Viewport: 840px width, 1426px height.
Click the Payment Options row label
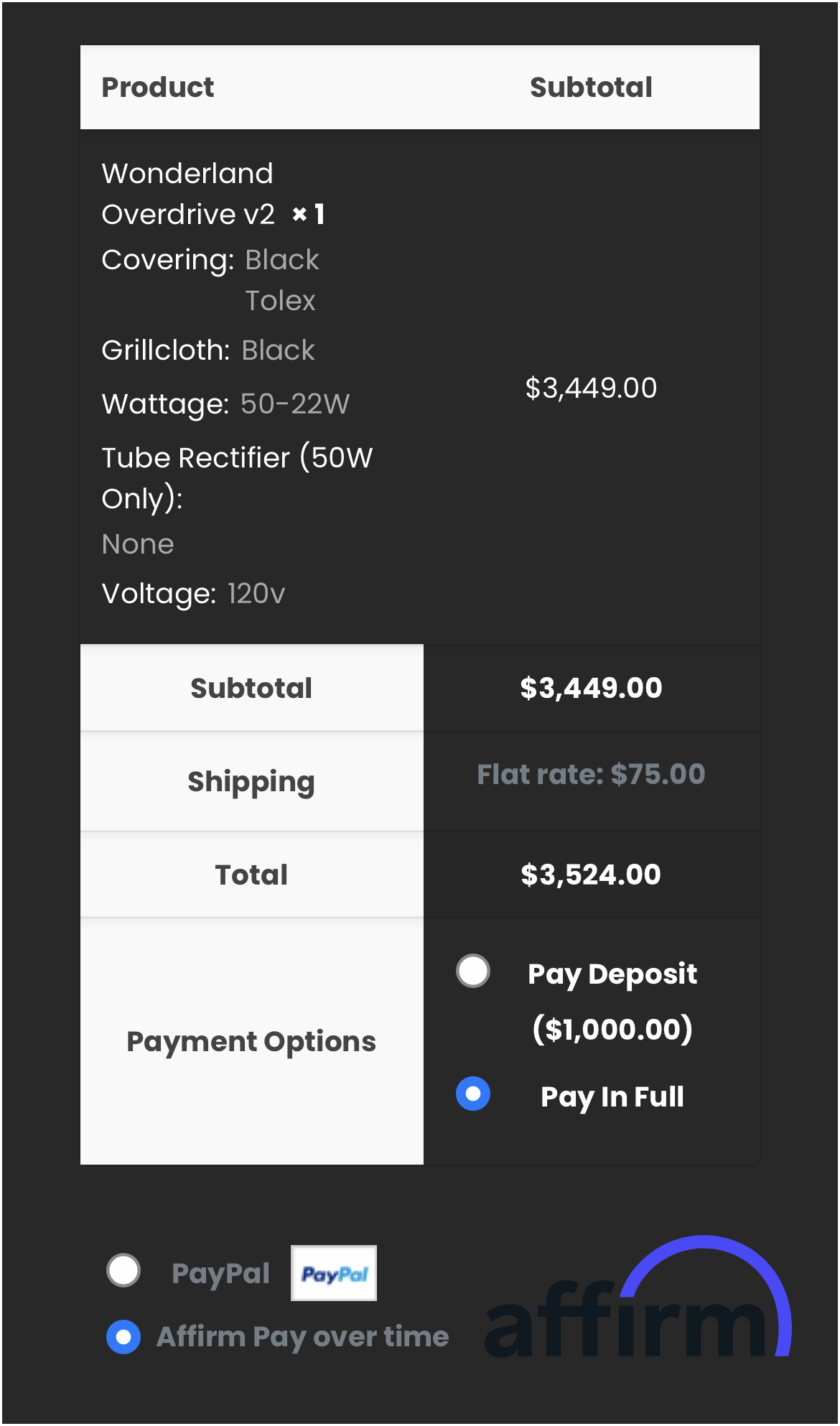(x=251, y=1041)
